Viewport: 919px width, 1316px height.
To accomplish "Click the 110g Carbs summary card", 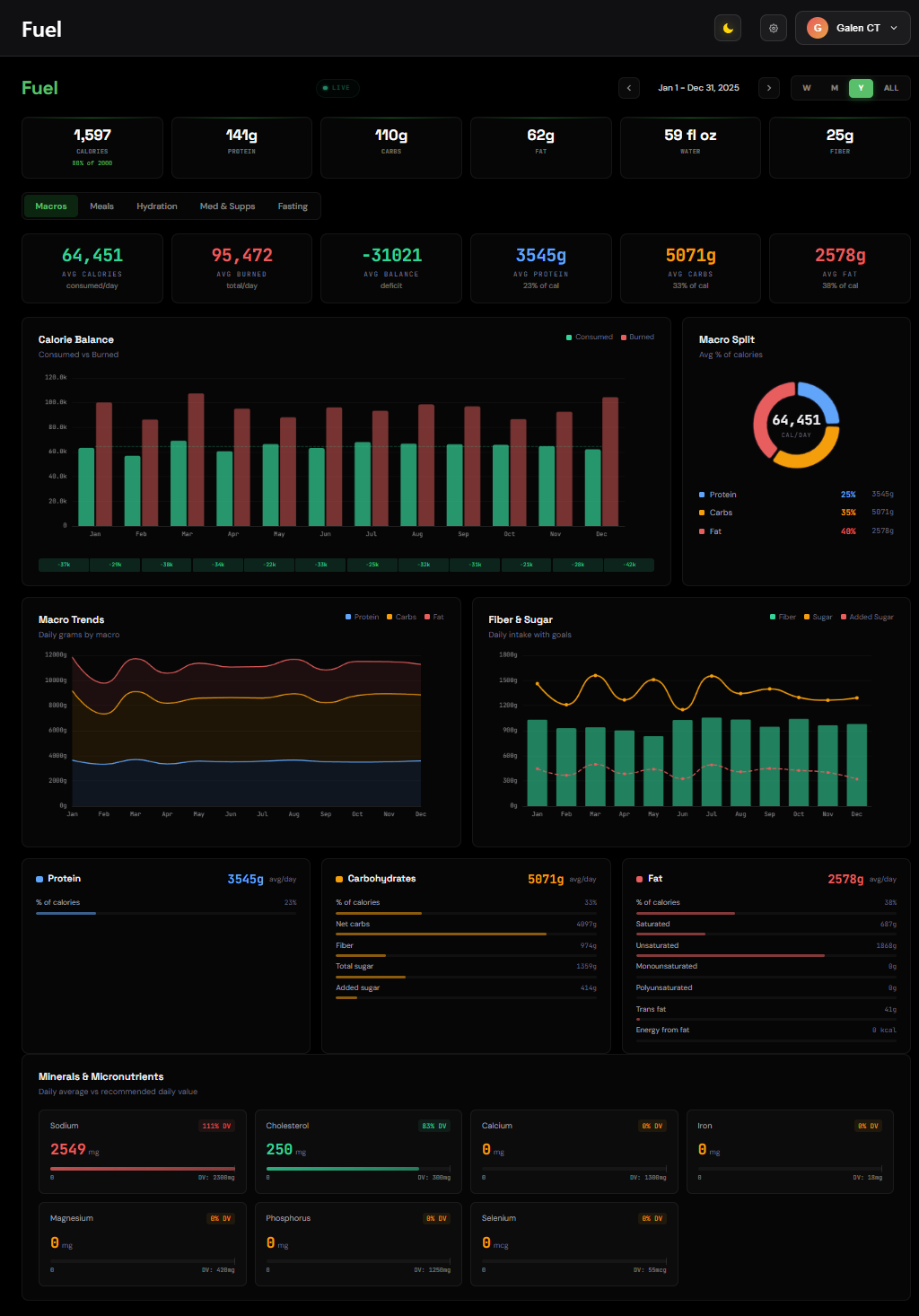I will coord(391,147).
